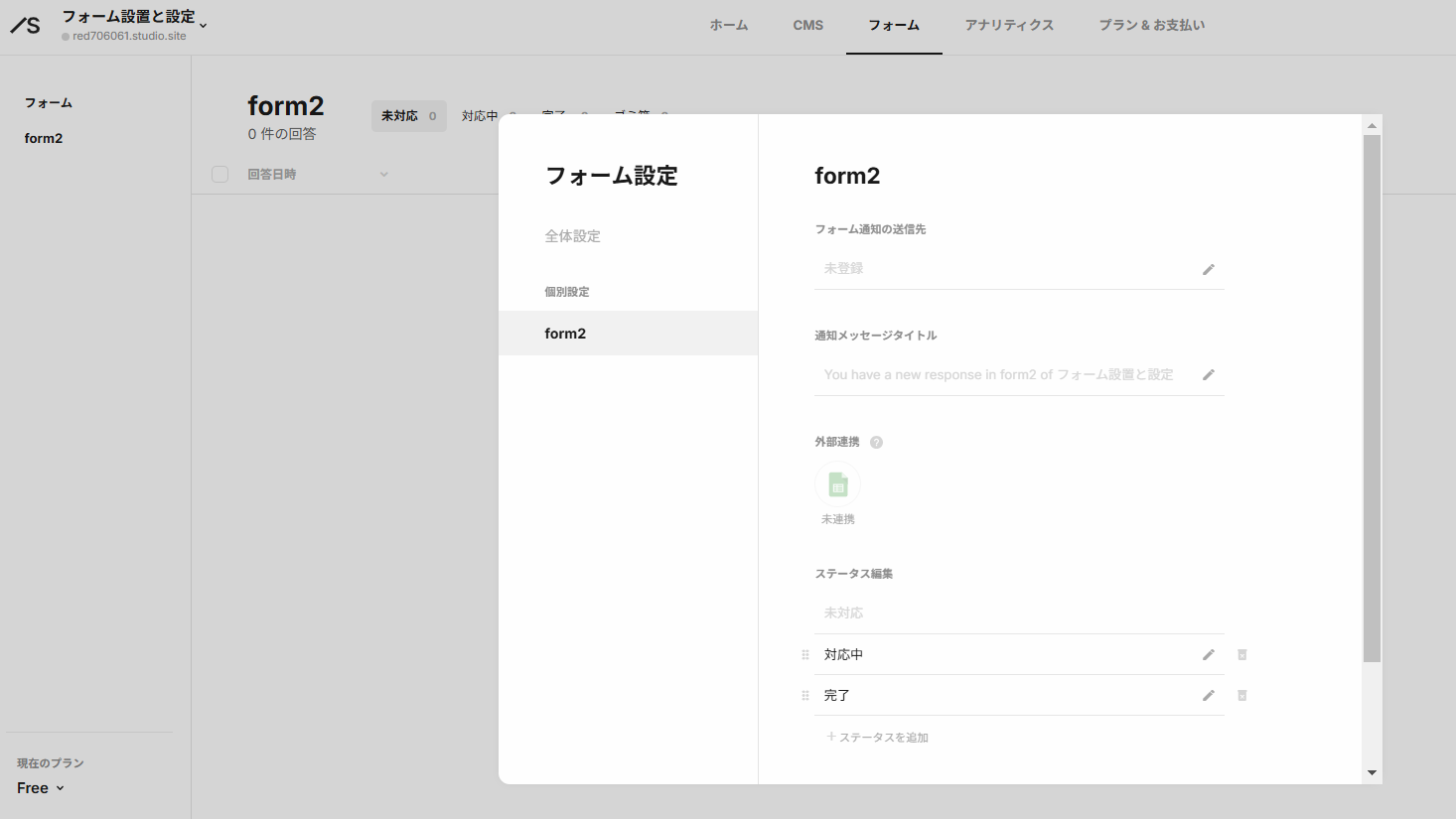The height and width of the screenshot is (819, 1456).
Task: Switch to the CMS tab
Action: pos(807,25)
